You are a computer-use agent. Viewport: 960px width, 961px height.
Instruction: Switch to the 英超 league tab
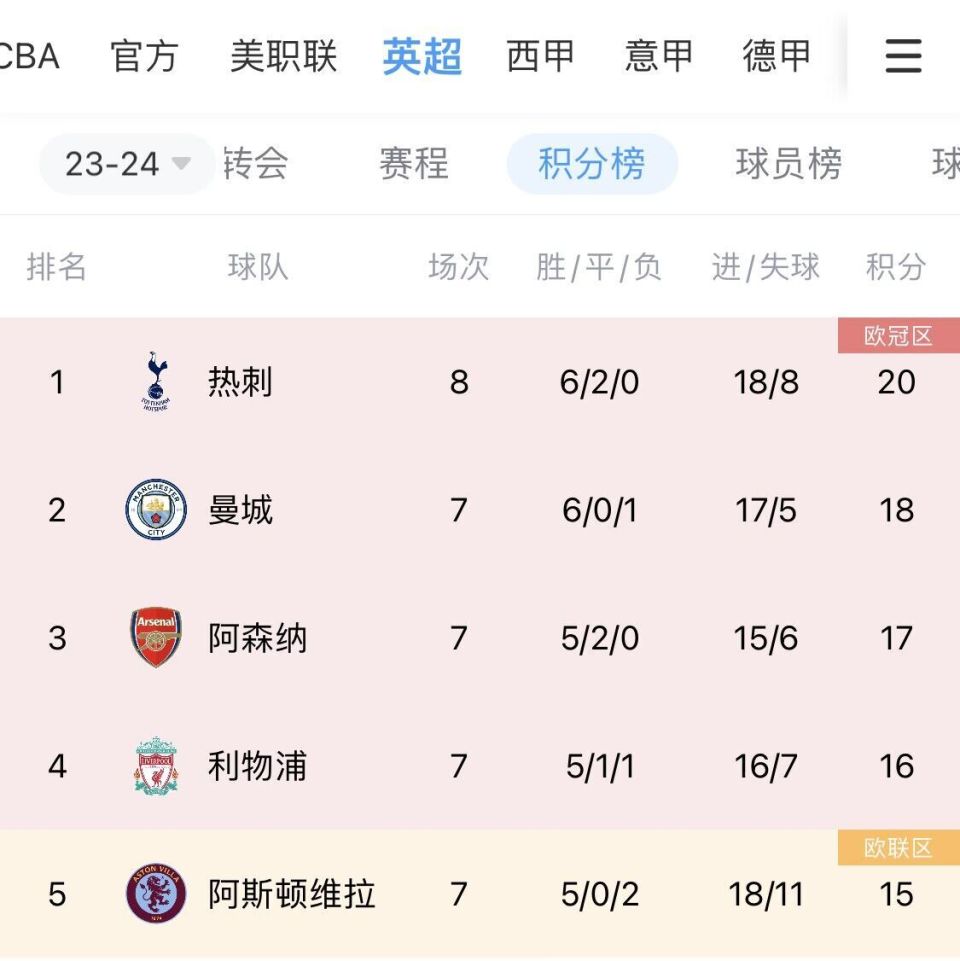click(421, 57)
